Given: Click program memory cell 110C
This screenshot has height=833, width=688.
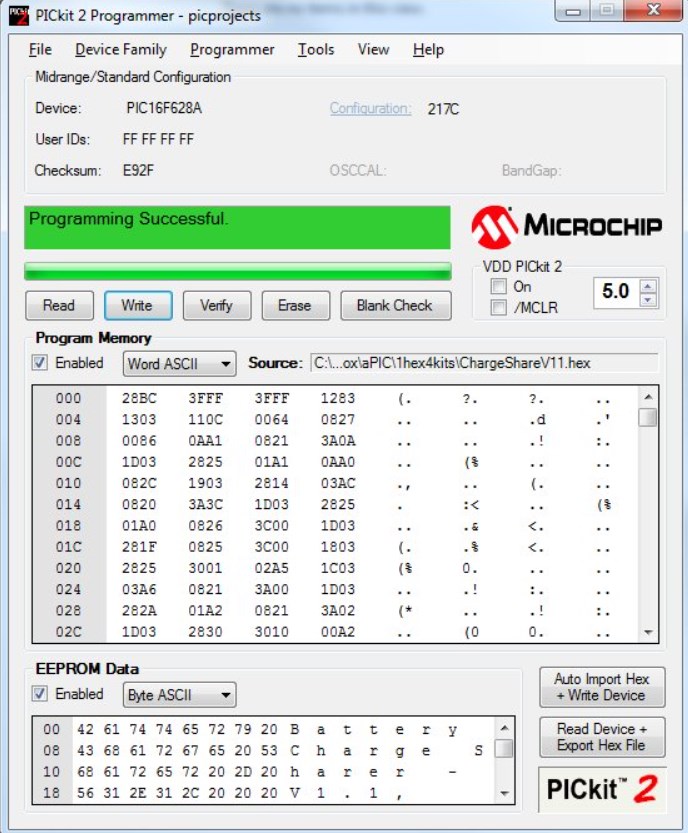Looking at the screenshot, I should tap(206, 420).
